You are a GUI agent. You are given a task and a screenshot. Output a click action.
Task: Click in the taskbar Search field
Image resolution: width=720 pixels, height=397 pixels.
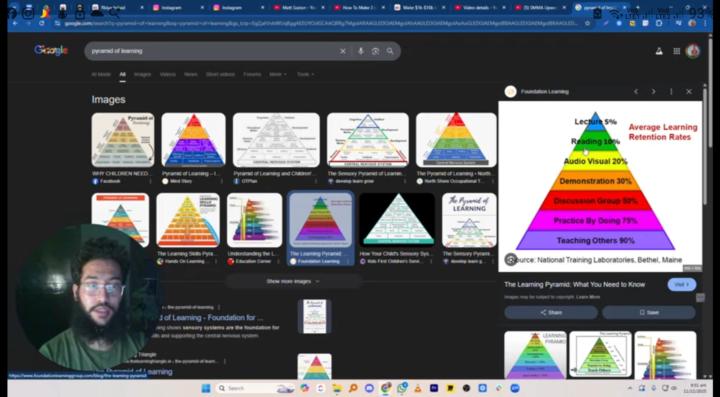click(x=255, y=388)
